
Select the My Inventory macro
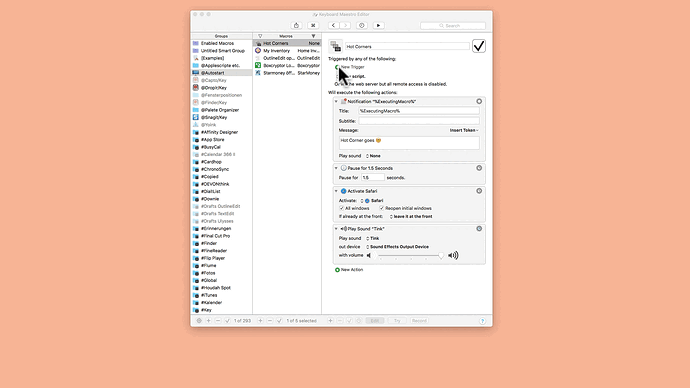coord(287,51)
